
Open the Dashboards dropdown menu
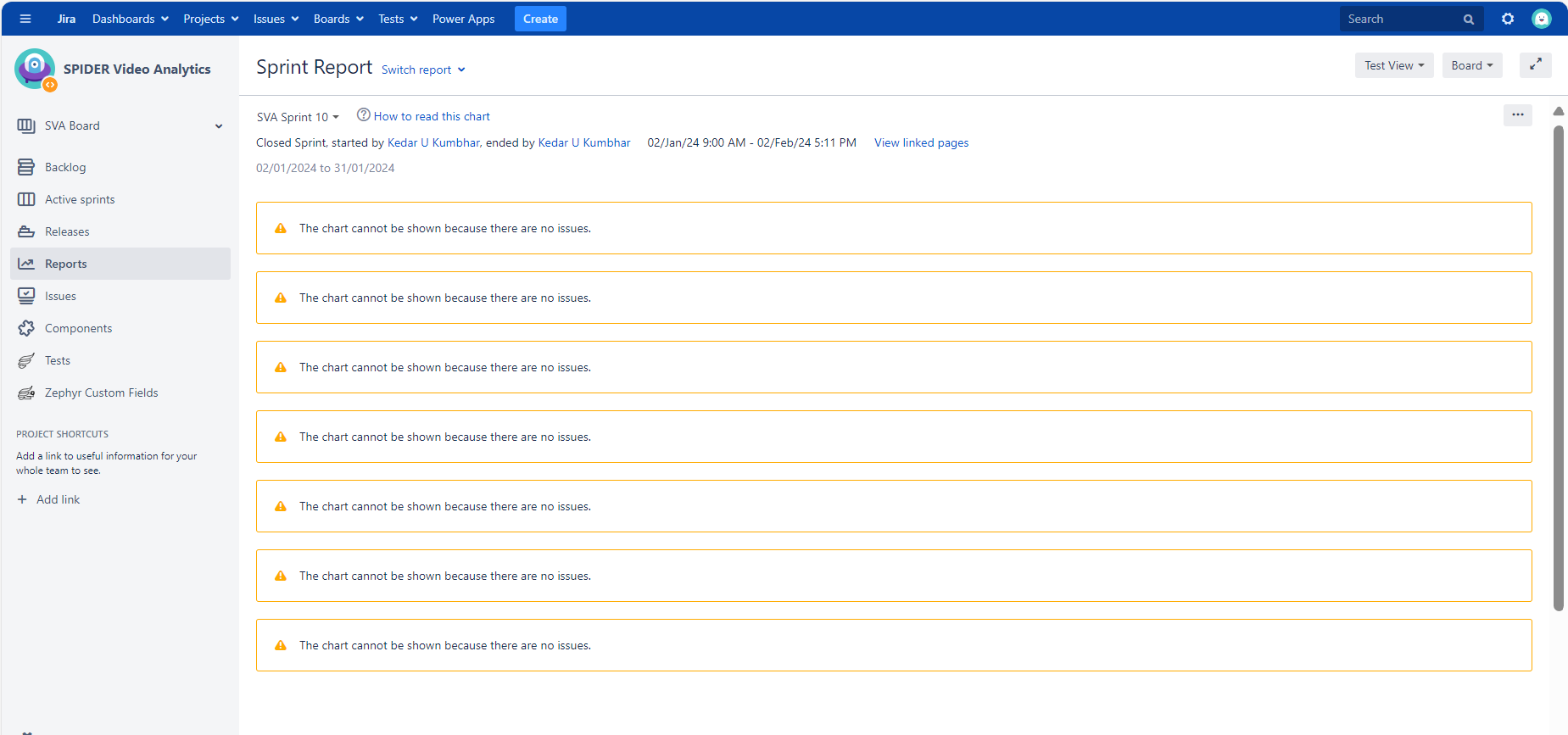point(131,19)
